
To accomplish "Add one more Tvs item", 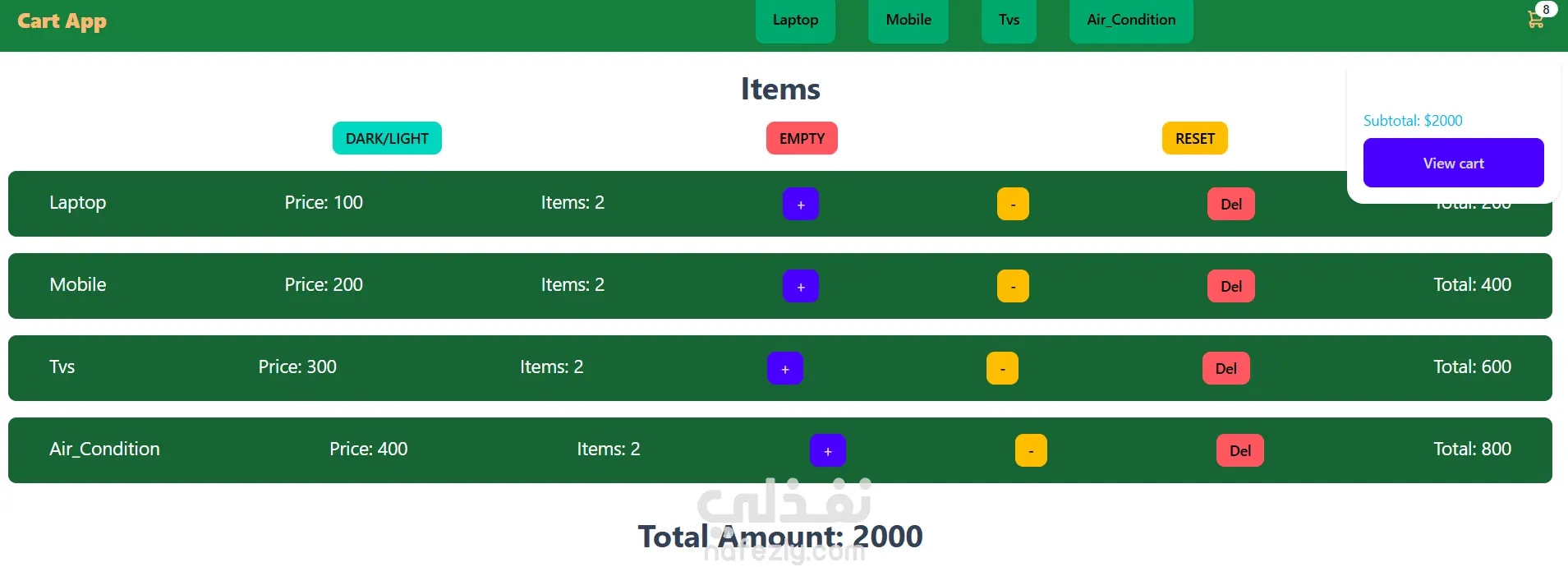I will click(x=784, y=368).
